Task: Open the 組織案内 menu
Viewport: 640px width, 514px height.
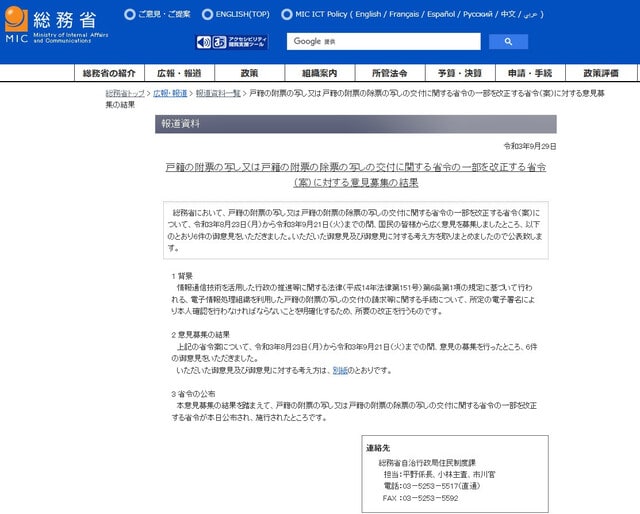Action: (x=320, y=73)
